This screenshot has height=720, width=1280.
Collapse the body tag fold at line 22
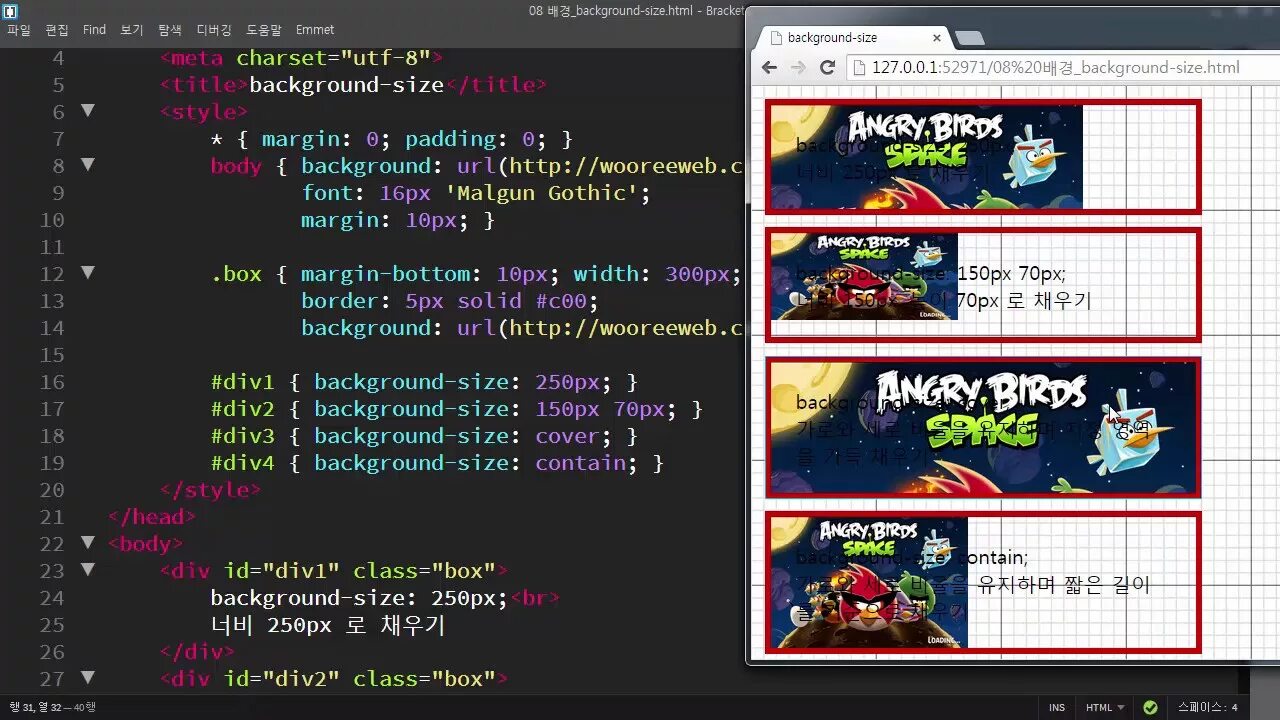pyautogui.click(x=87, y=543)
